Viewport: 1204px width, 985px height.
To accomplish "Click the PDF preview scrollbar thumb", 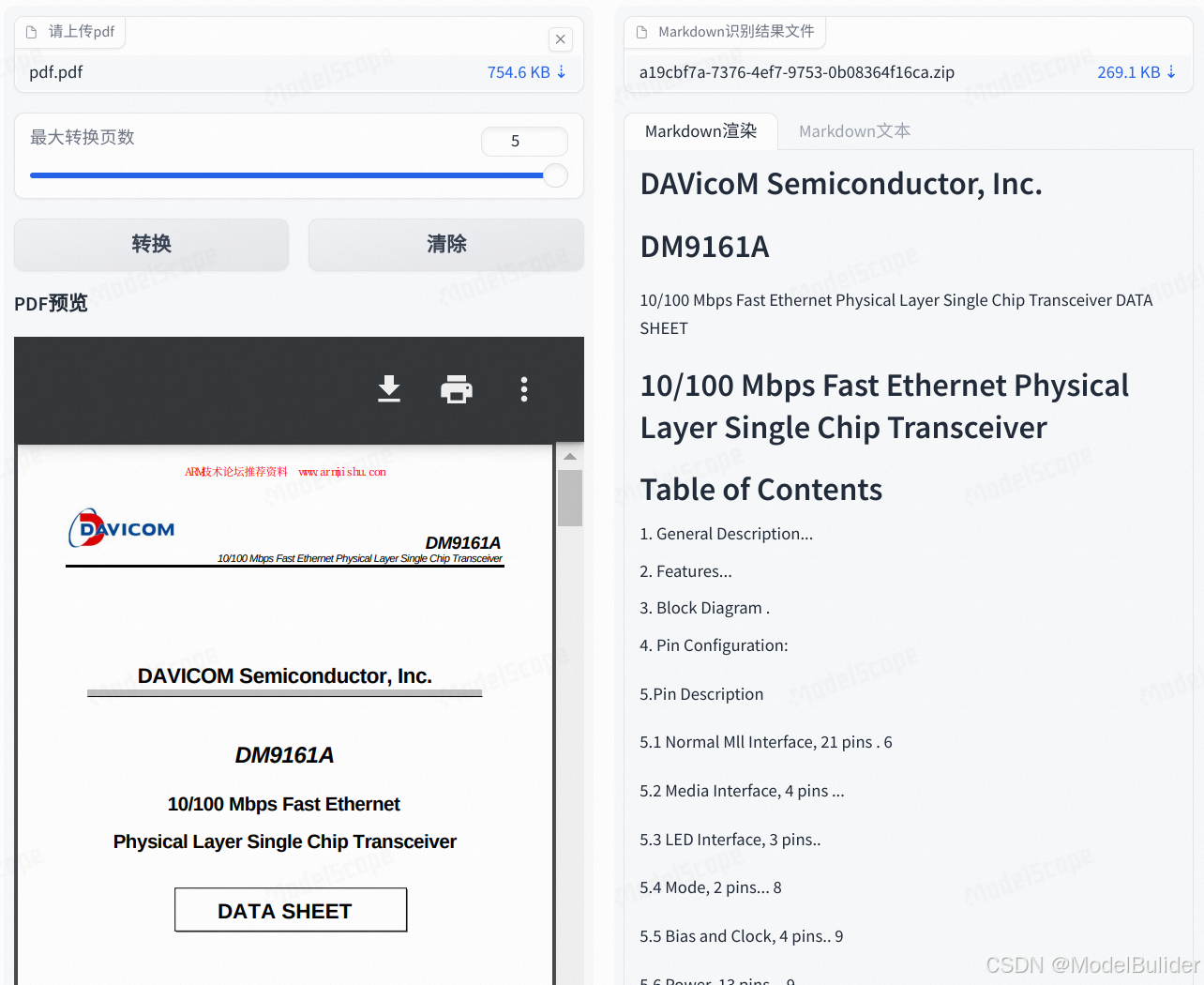I will (x=569, y=498).
